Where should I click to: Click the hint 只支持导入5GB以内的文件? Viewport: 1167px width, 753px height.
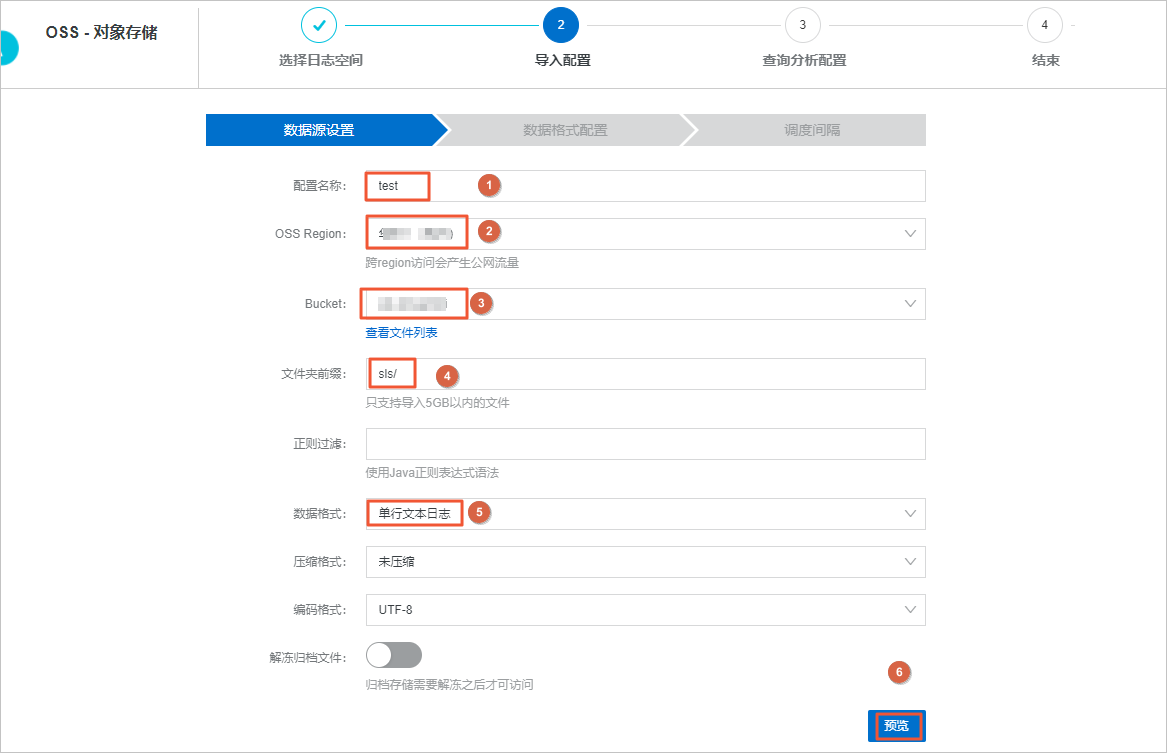(x=437, y=403)
